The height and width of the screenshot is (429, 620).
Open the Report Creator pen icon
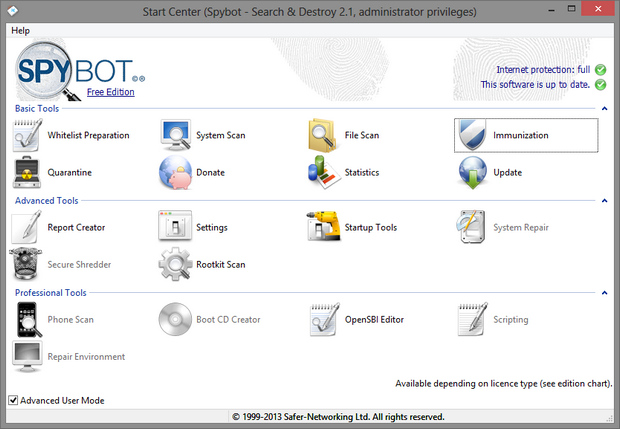[x=26, y=227]
